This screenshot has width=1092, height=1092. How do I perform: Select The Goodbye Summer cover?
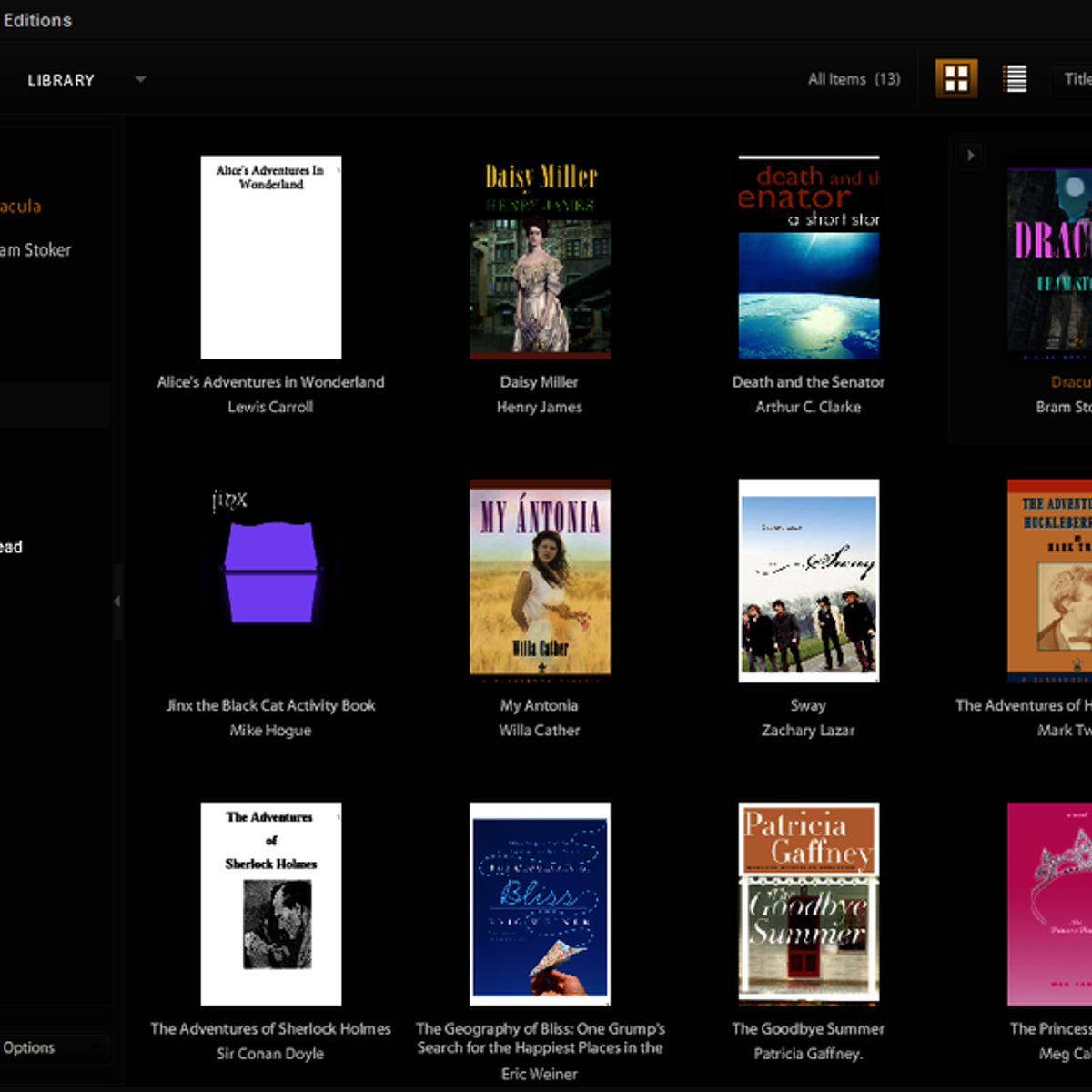point(808,902)
